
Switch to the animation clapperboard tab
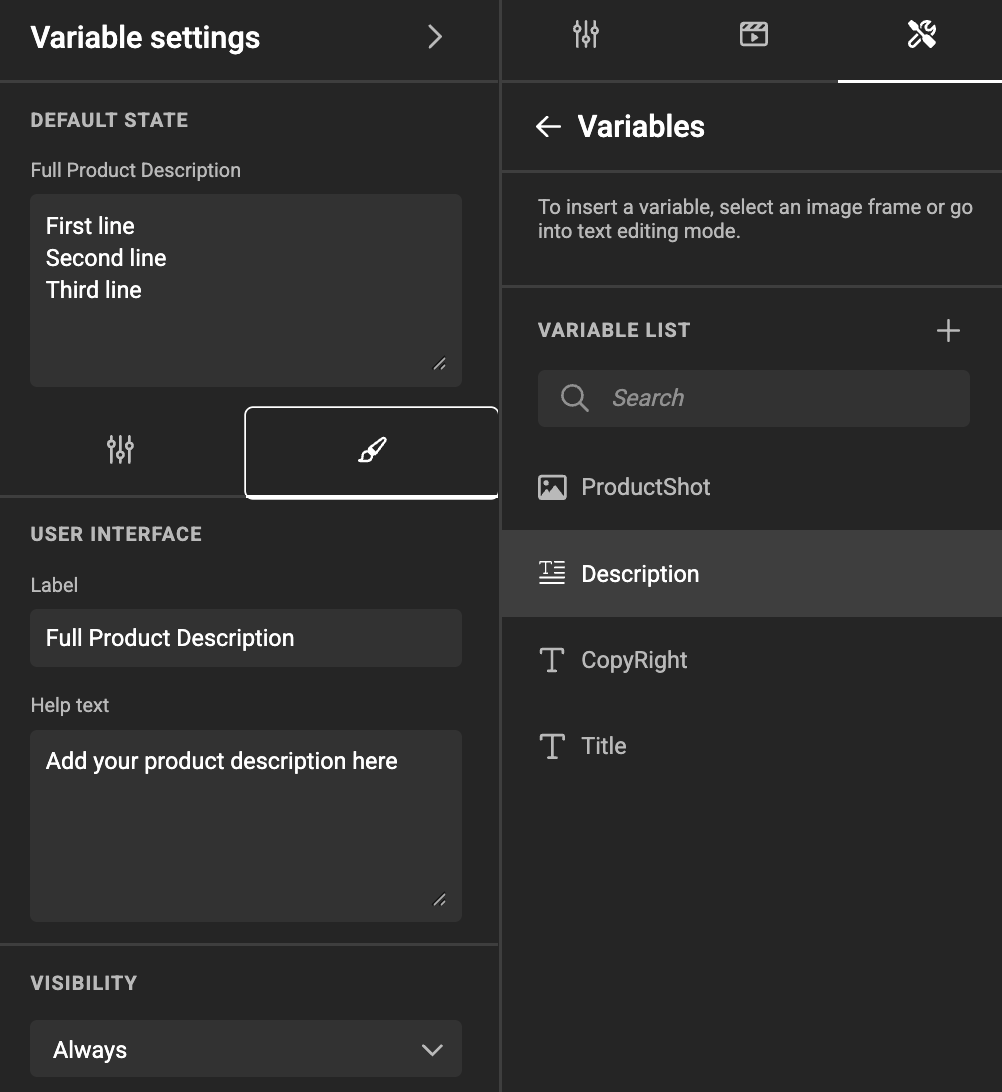753,35
